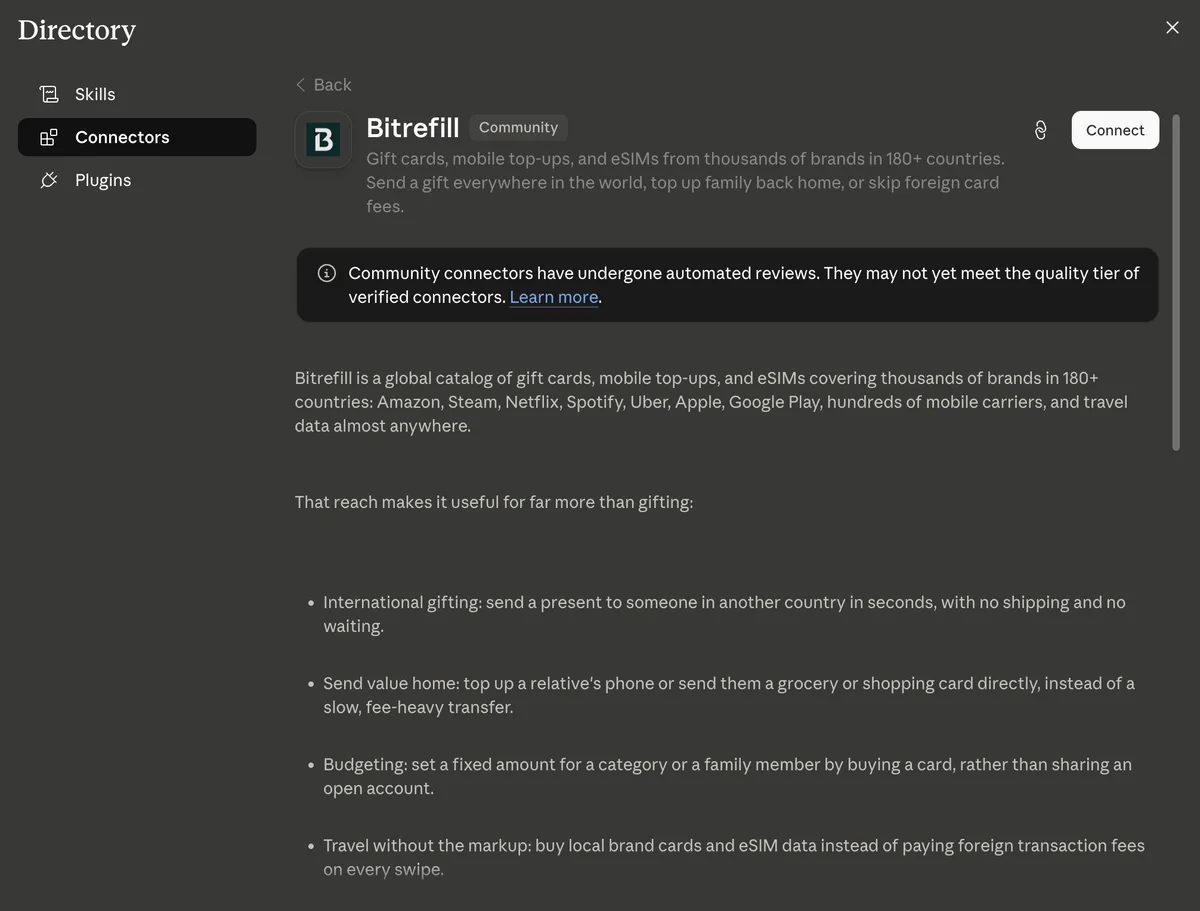This screenshot has width=1200, height=911.
Task: Click the Bitrefill title heading
Action: point(413,128)
